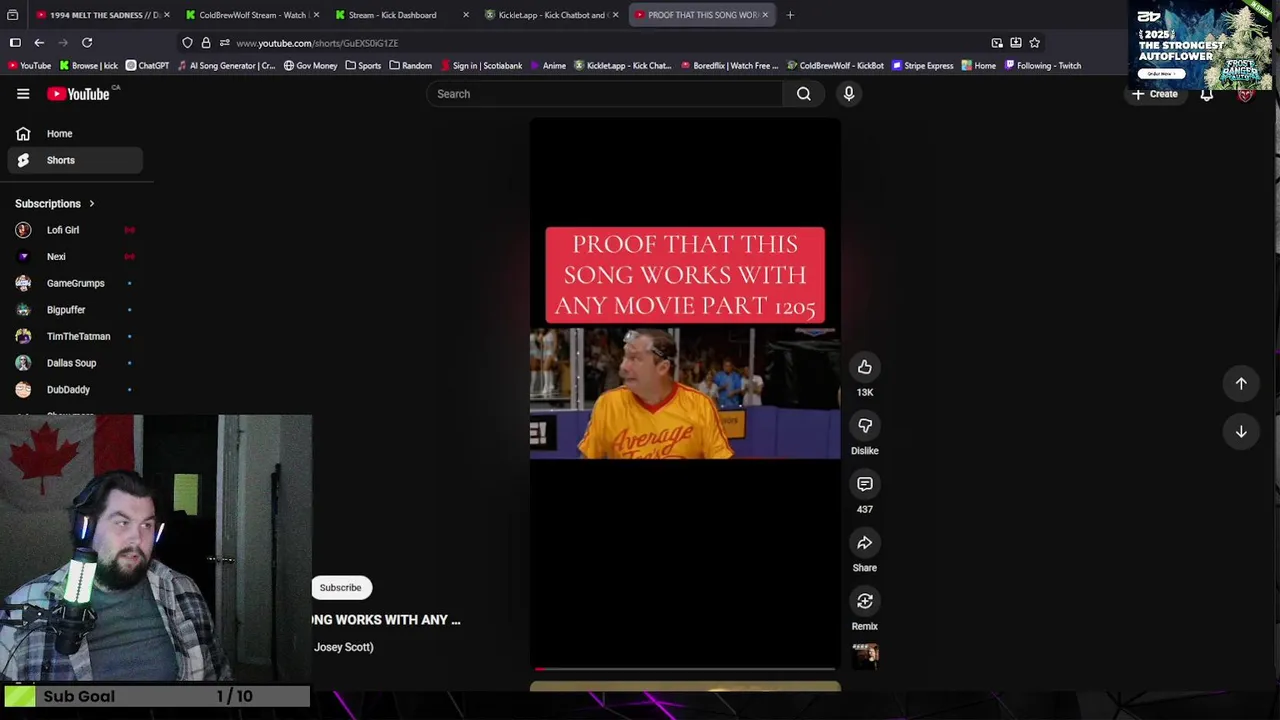Remix this short
This screenshot has height=720, width=1280.
865,601
